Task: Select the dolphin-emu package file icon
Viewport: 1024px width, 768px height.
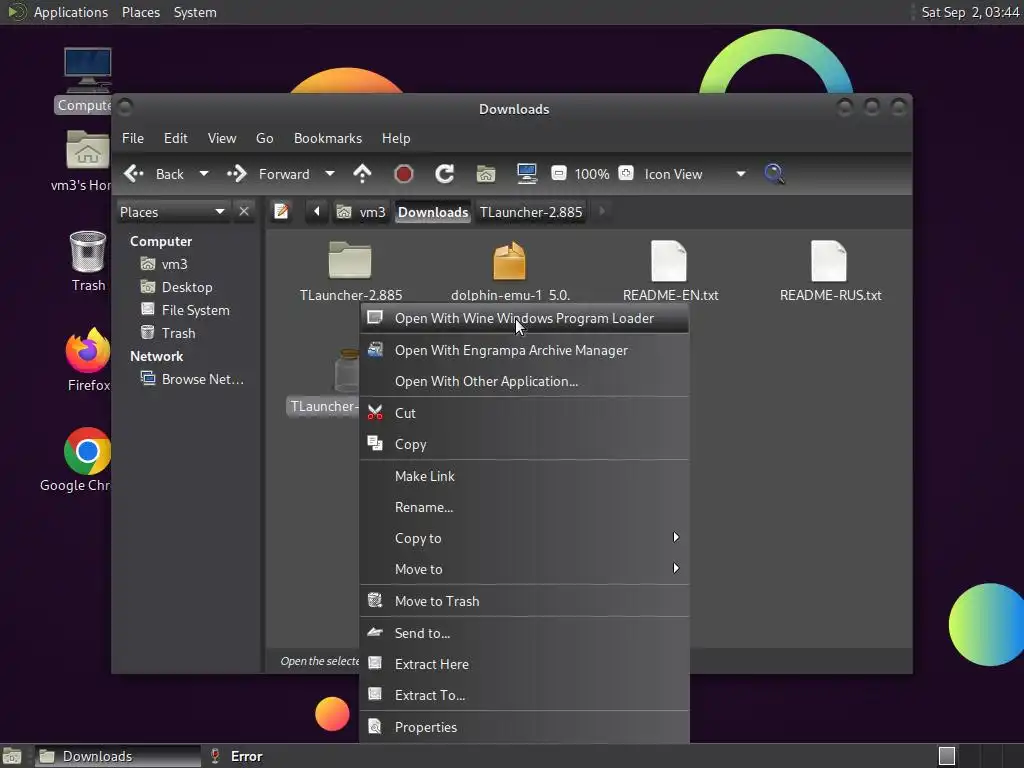Action: (x=509, y=260)
